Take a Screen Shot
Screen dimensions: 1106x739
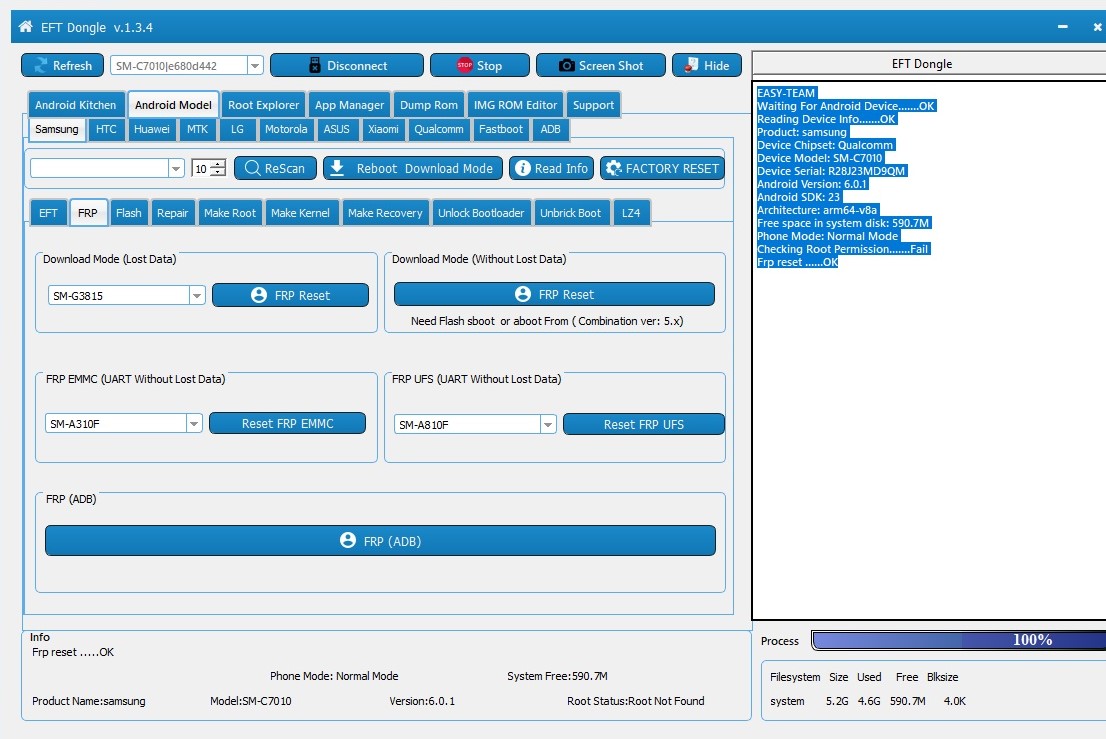click(601, 66)
